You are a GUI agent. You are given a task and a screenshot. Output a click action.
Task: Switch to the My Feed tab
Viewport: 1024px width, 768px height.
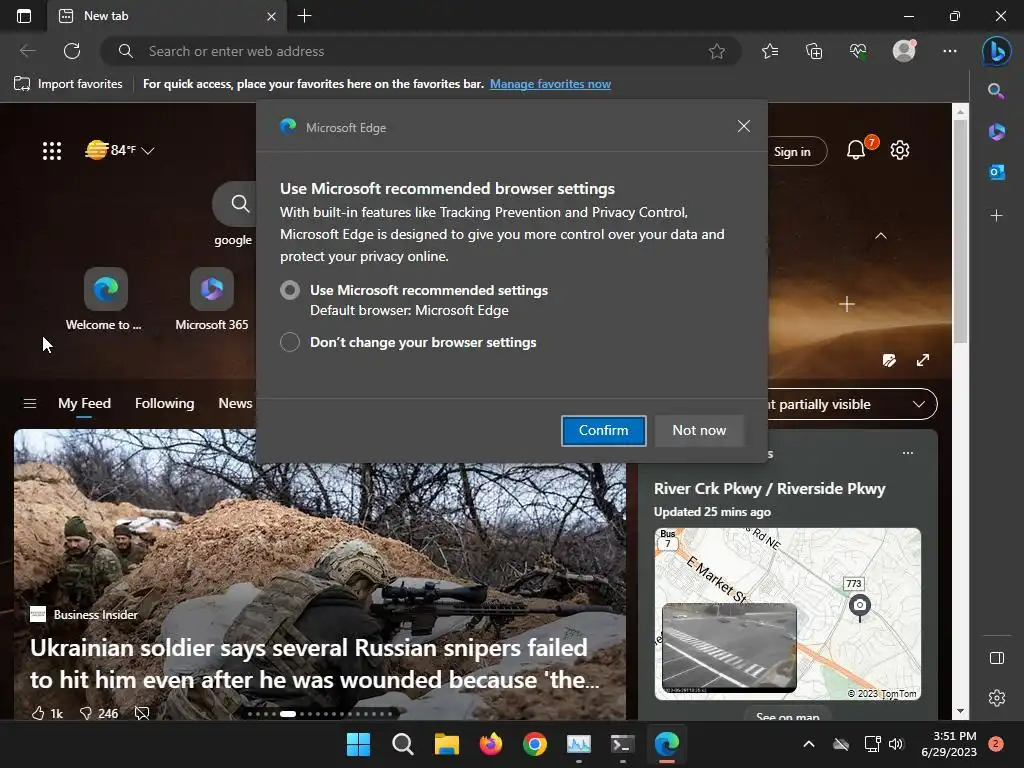point(84,404)
